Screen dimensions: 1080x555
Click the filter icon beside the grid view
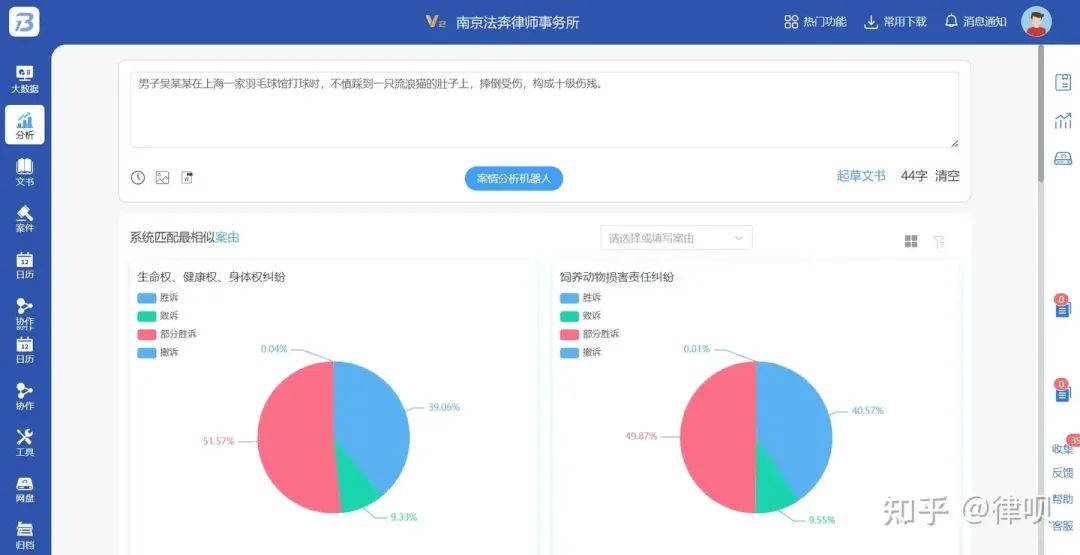pyautogui.click(x=938, y=241)
